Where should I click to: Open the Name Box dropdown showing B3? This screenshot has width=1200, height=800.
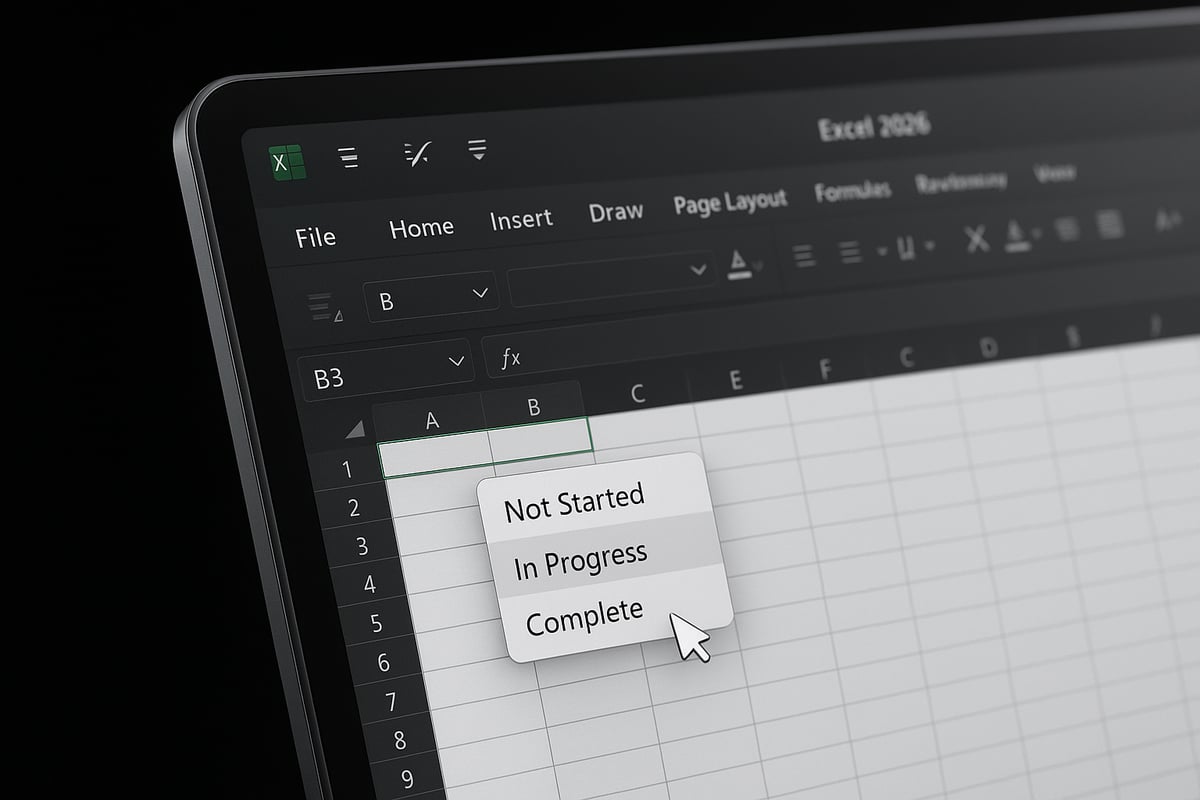click(x=456, y=363)
